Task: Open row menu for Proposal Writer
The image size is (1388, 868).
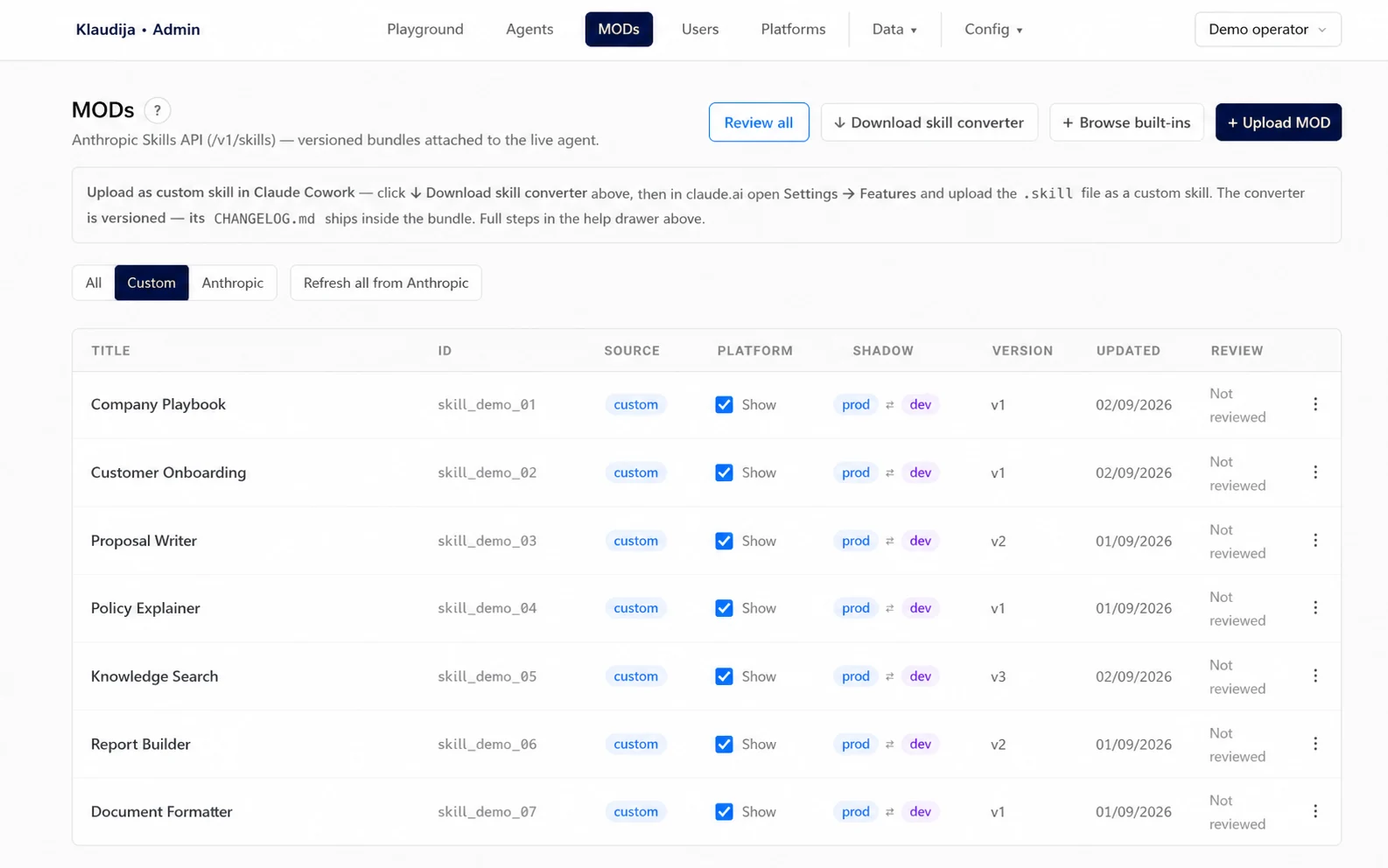Action: (x=1314, y=541)
